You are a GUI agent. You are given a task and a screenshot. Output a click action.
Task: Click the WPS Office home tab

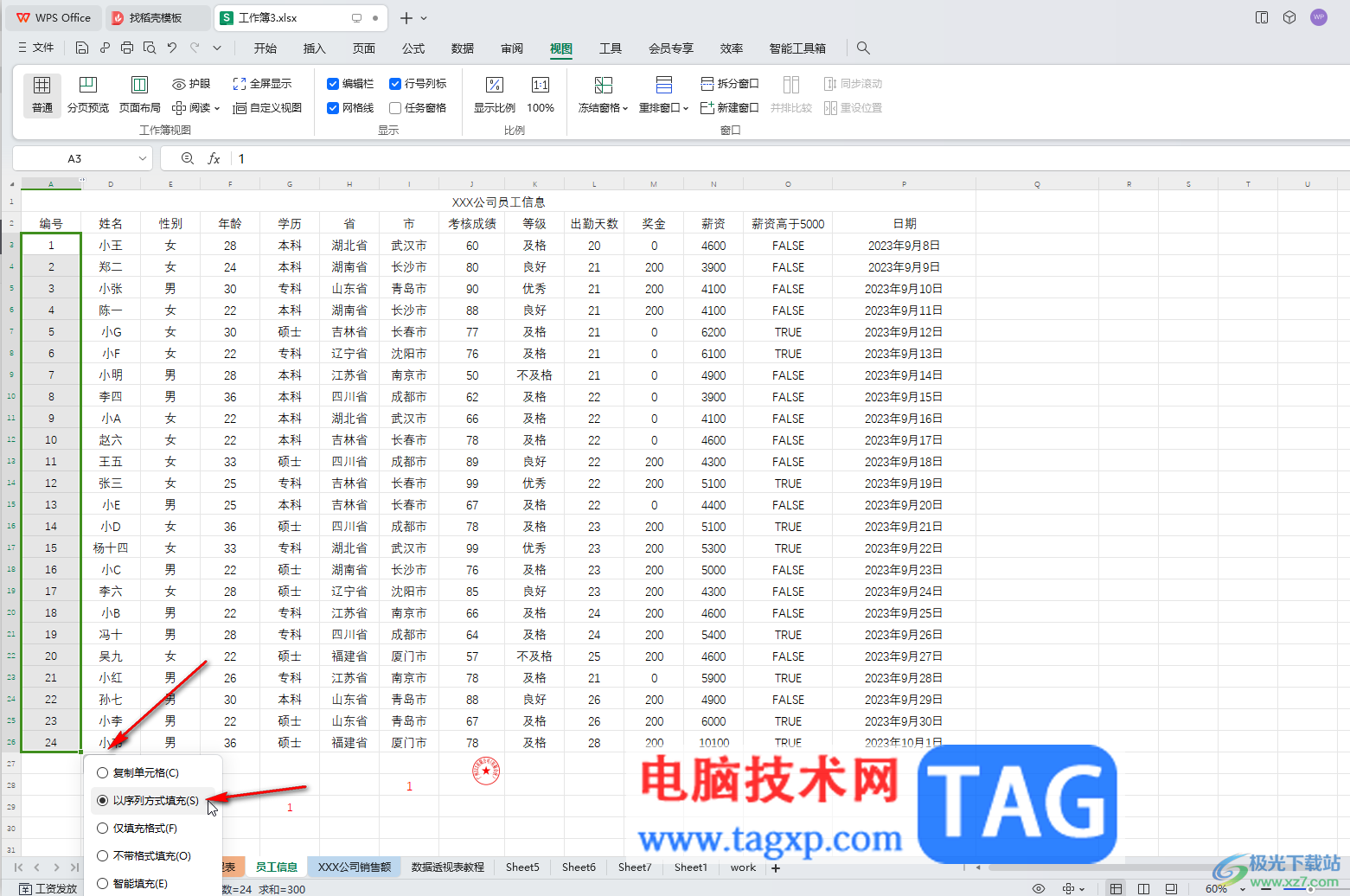coord(54,17)
